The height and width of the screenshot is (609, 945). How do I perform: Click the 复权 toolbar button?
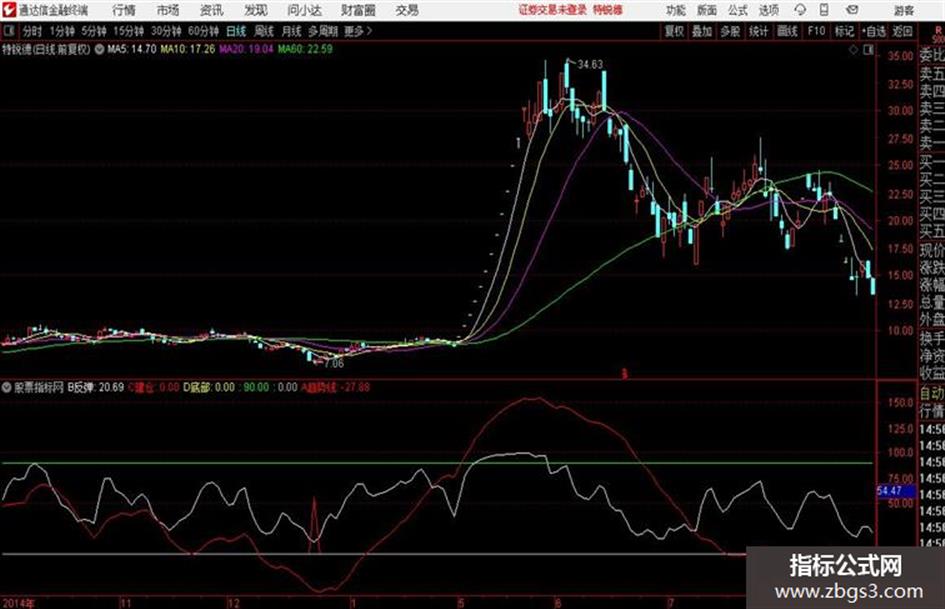(674, 31)
